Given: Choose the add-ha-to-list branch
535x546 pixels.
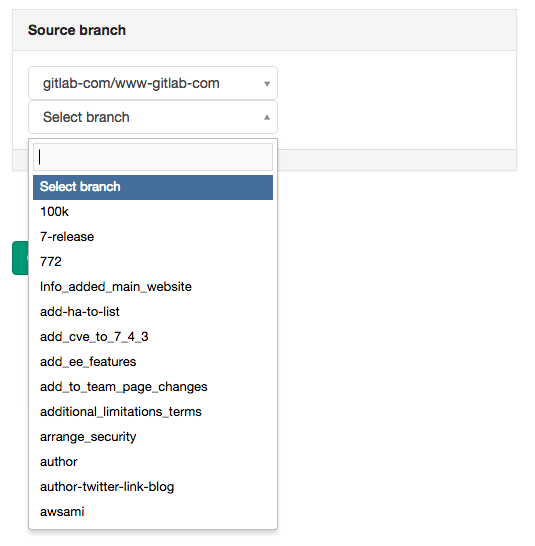Looking at the screenshot, I should 153,312.
